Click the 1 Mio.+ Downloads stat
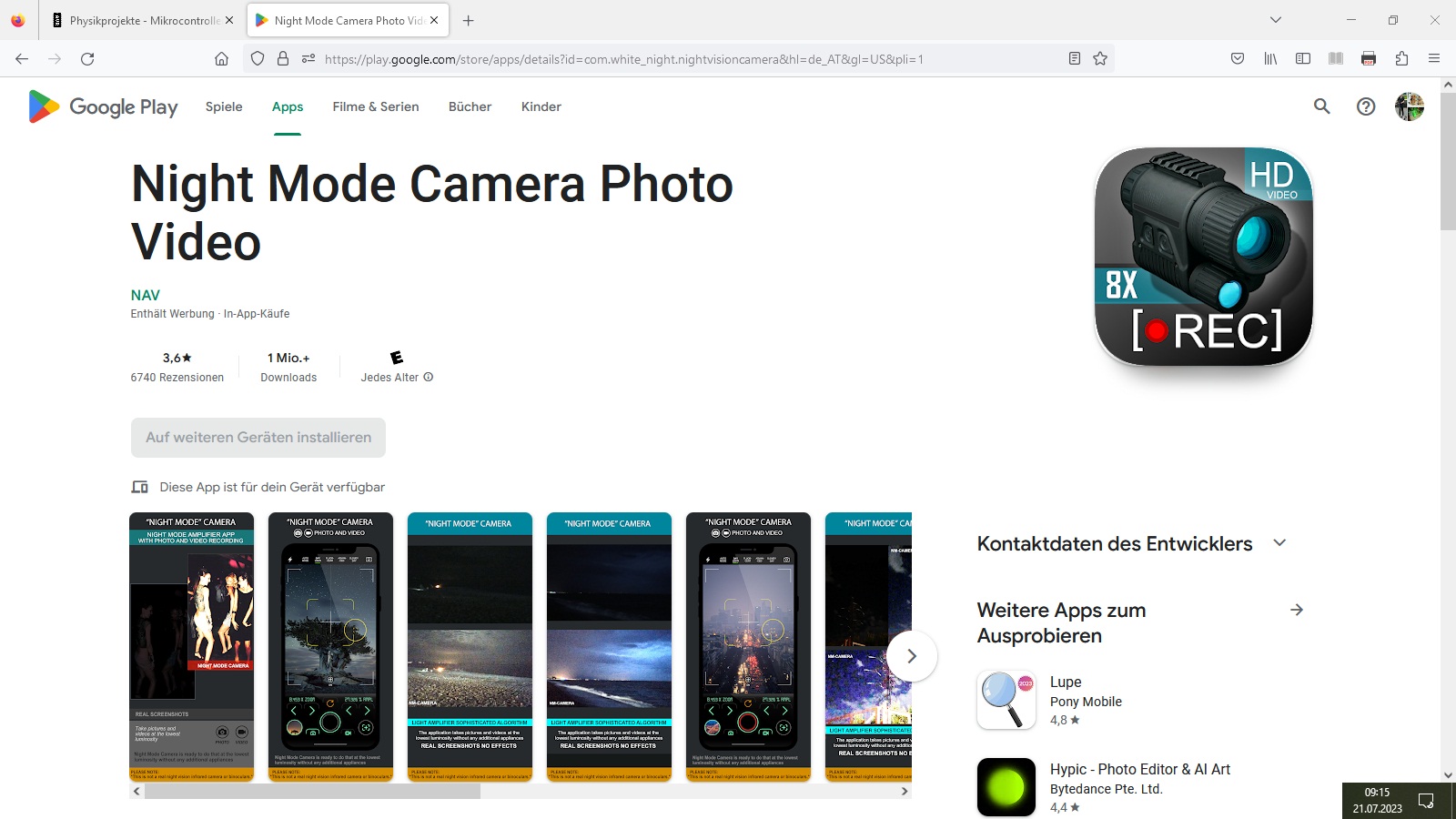Screen dimensions: 1456x819 [288, 368]
